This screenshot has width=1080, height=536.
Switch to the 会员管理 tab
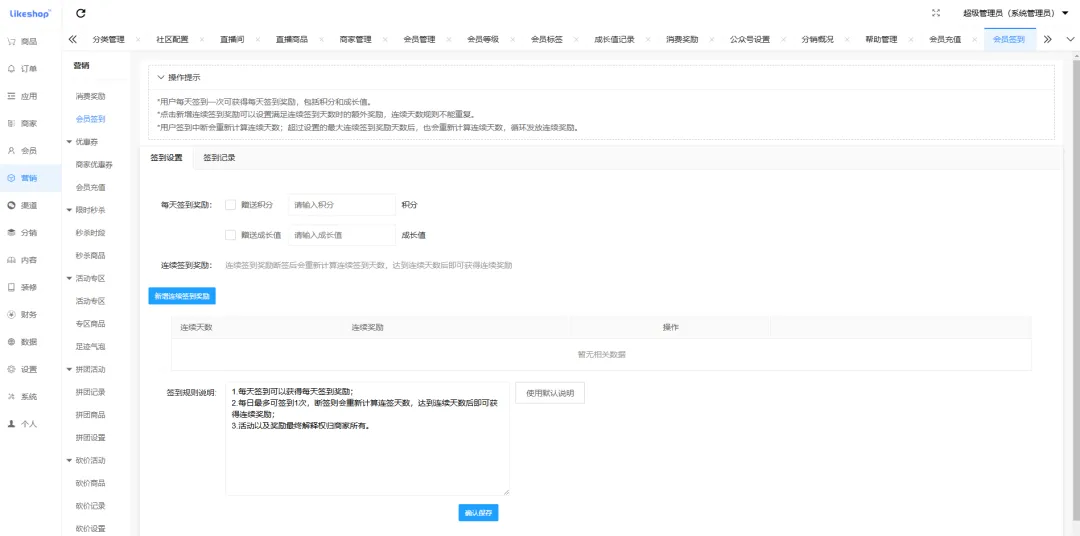click(419, 39)
